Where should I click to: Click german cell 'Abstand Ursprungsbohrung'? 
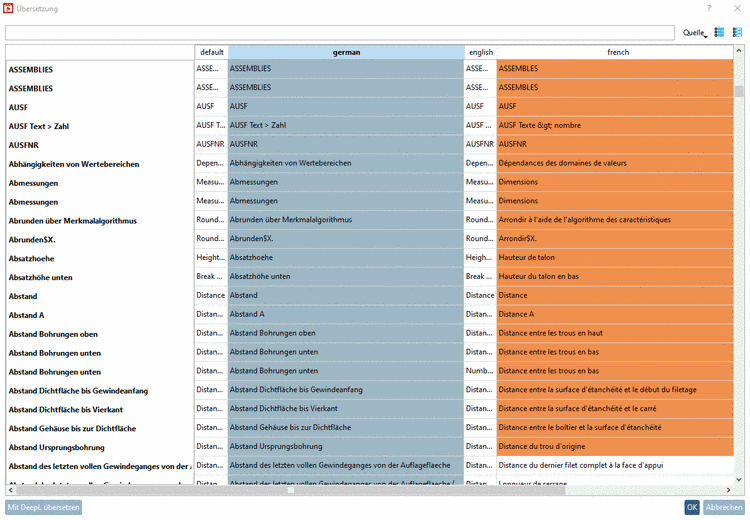pos(346,446)
